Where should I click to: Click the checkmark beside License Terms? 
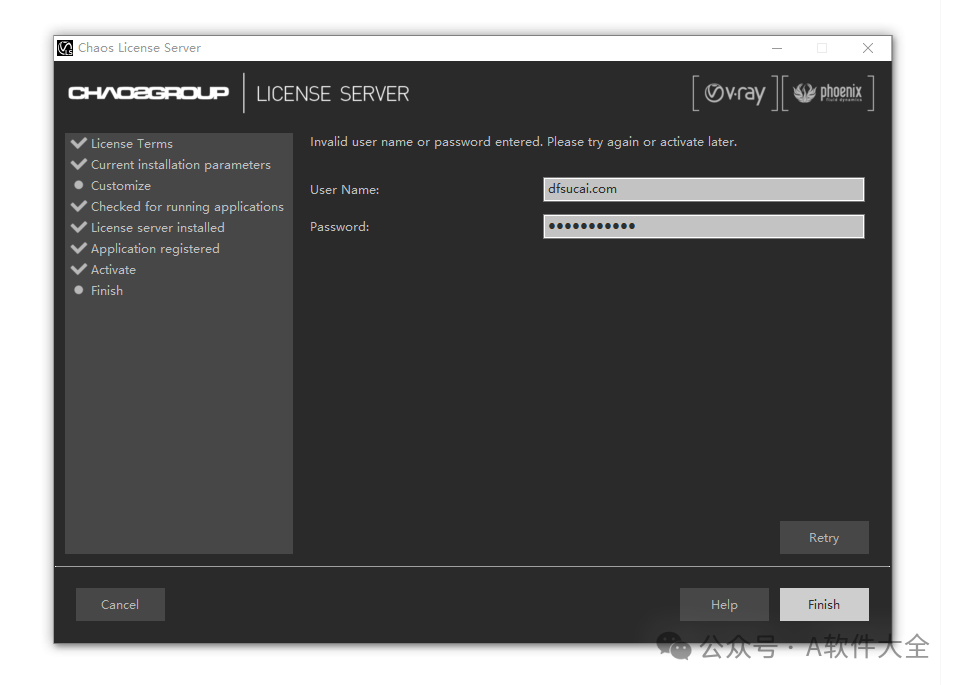click(x=79, y=143)
